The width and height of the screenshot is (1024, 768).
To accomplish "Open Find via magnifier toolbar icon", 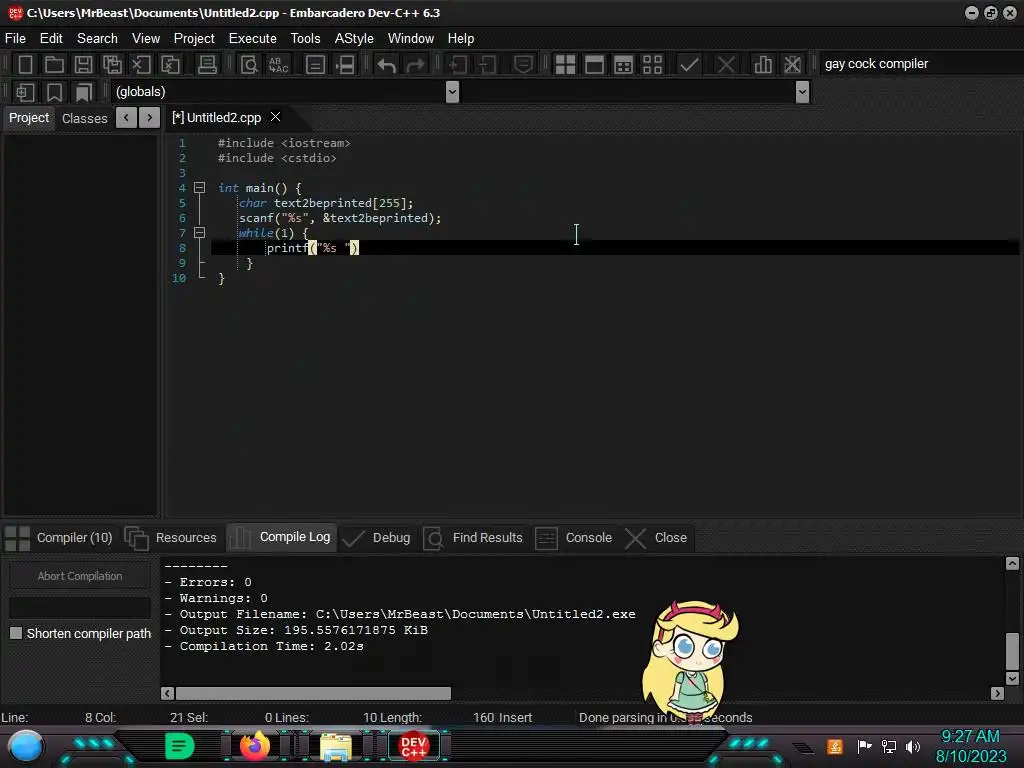I will pyautogui.click(x=249, y=64).
